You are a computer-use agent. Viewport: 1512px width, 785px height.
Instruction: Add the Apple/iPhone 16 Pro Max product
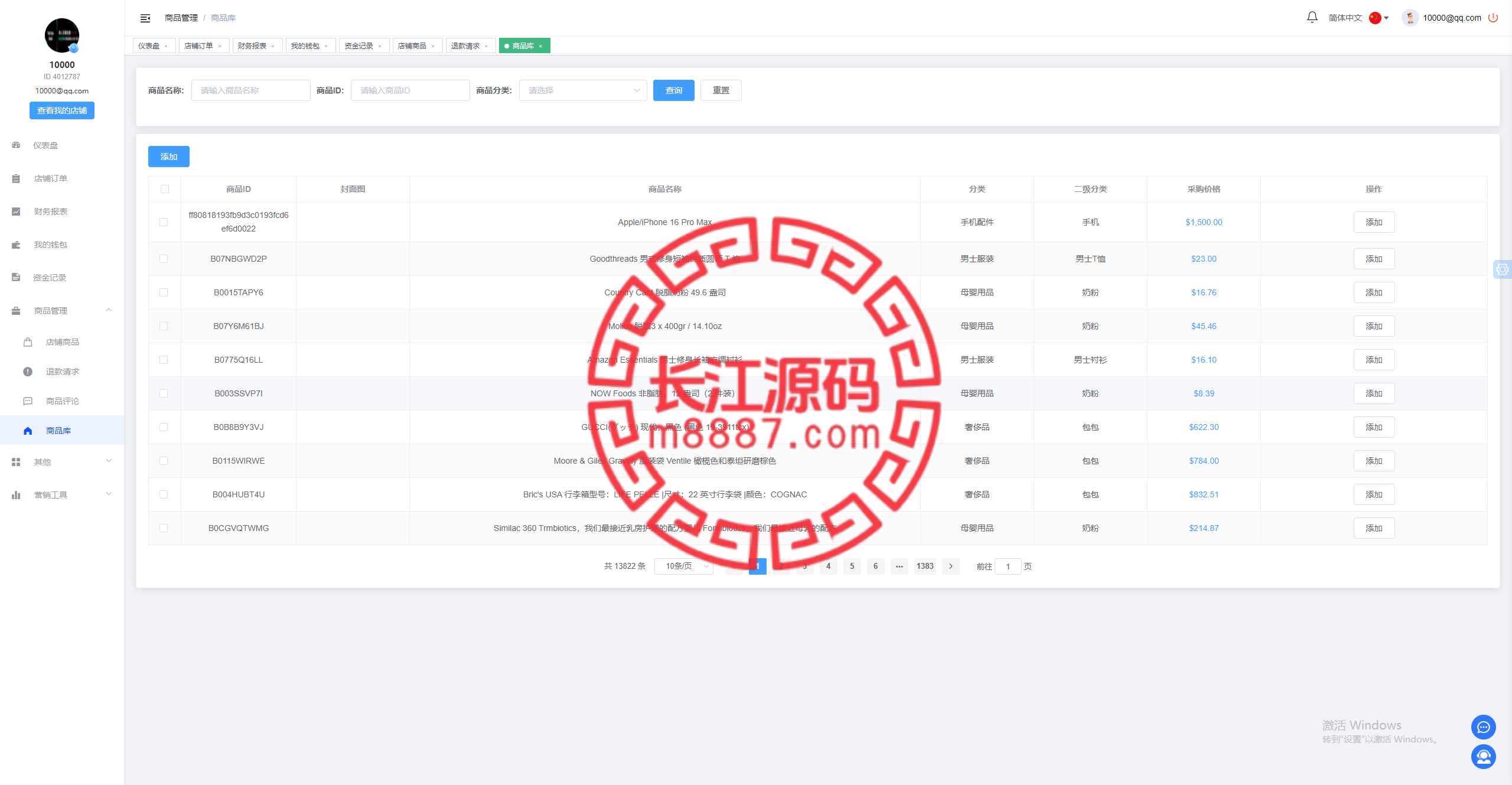[x=1374, y=222]
